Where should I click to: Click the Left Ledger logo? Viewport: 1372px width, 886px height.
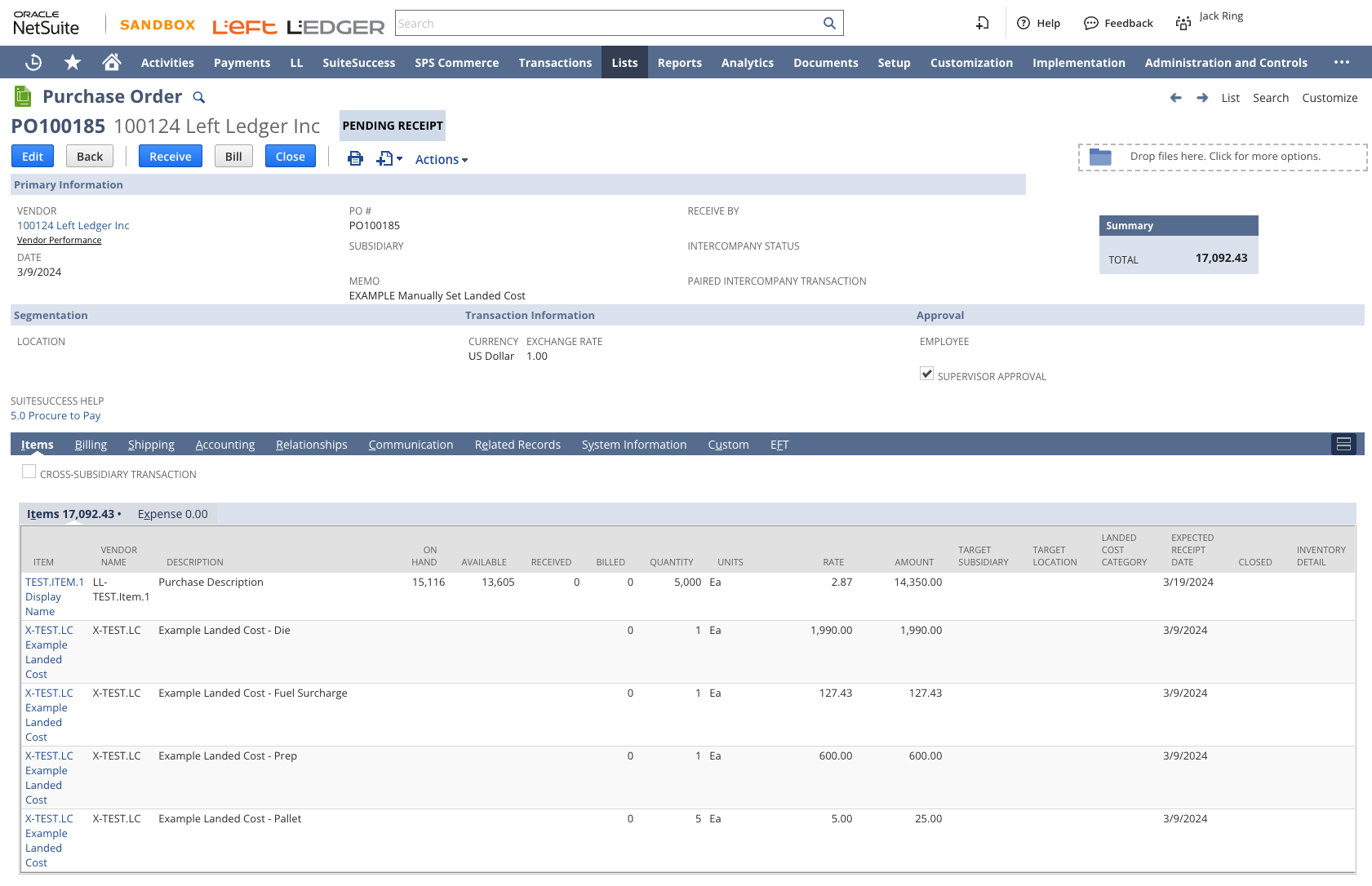pyautogui.click(x=299, y=27)
